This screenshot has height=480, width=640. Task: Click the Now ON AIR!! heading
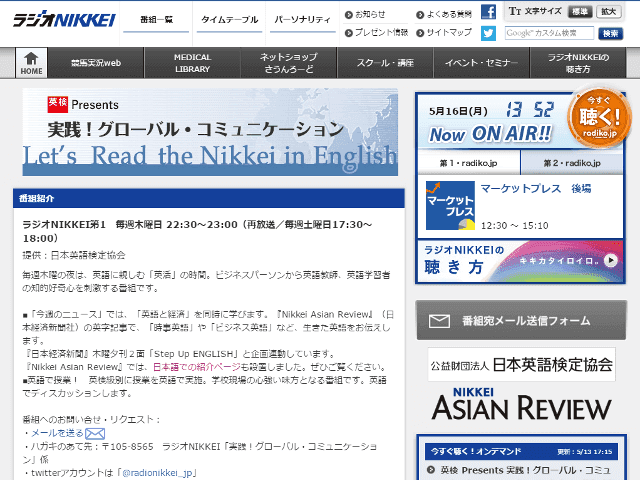490,134
